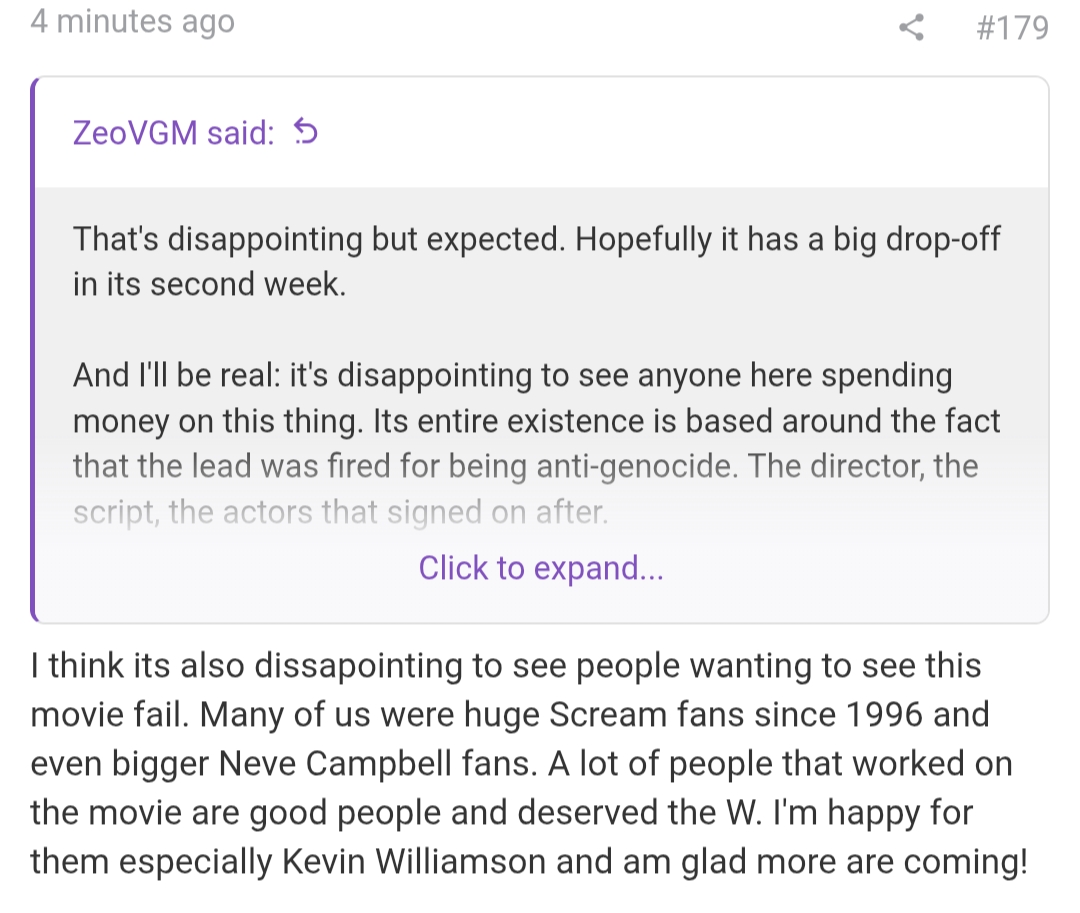1080x913 pixels.
Task: Click the share icon for this post
Action: 911,26
